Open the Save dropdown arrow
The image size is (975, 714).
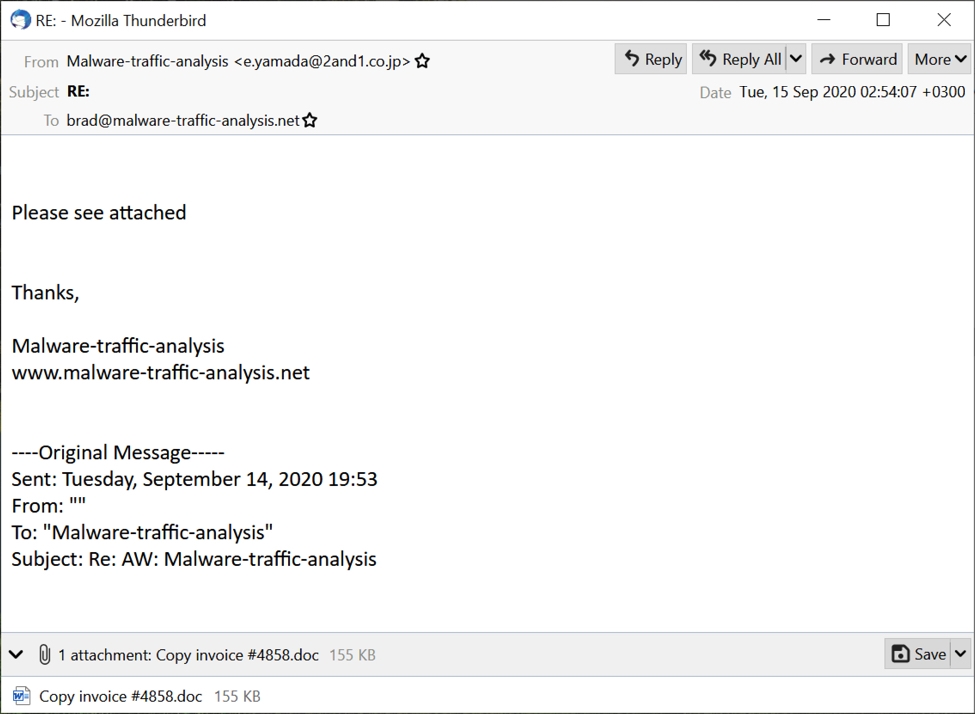coord(961,654)
